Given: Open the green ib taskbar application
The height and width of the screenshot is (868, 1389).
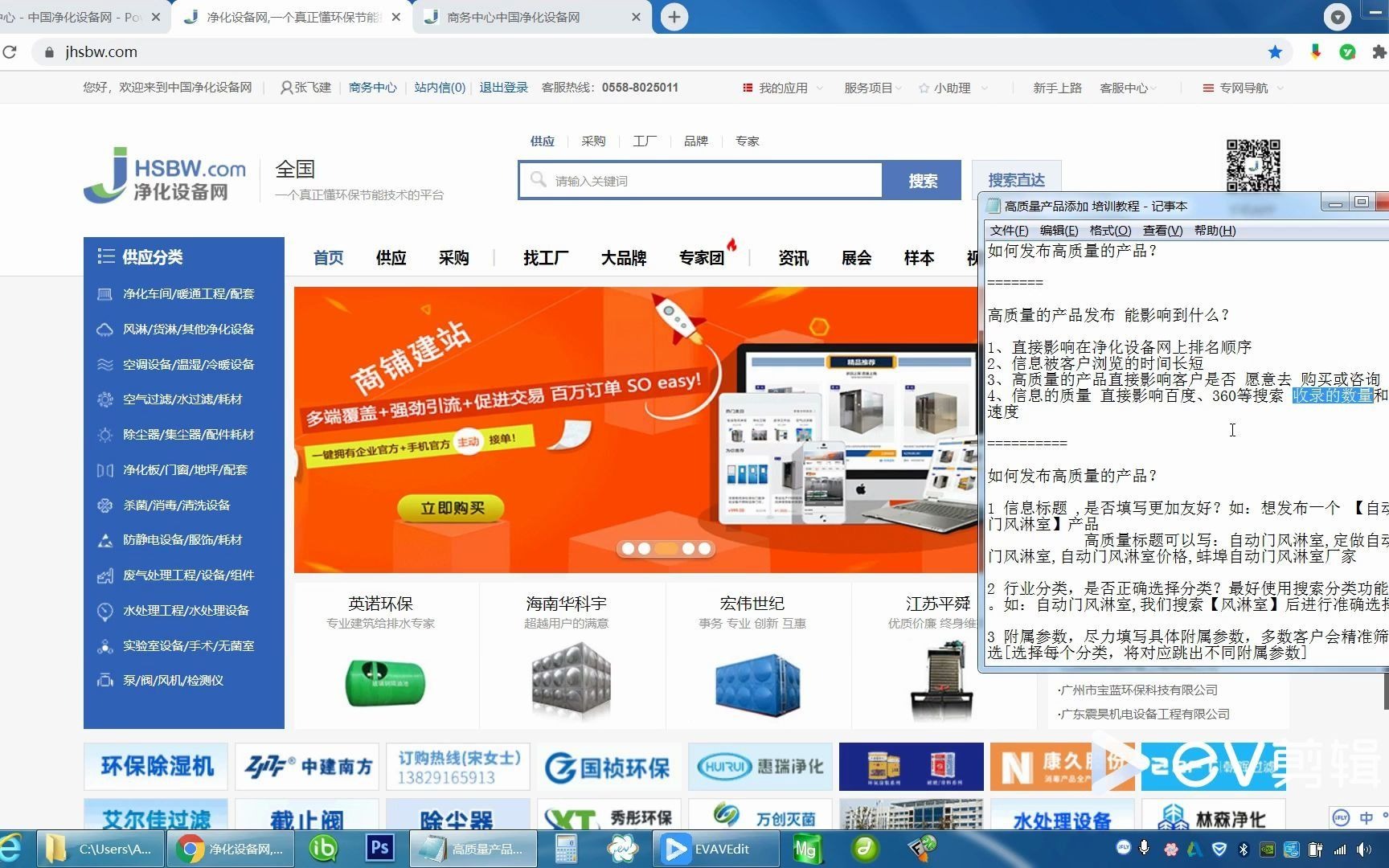Looking at the screenshot, I should point(323,849).
